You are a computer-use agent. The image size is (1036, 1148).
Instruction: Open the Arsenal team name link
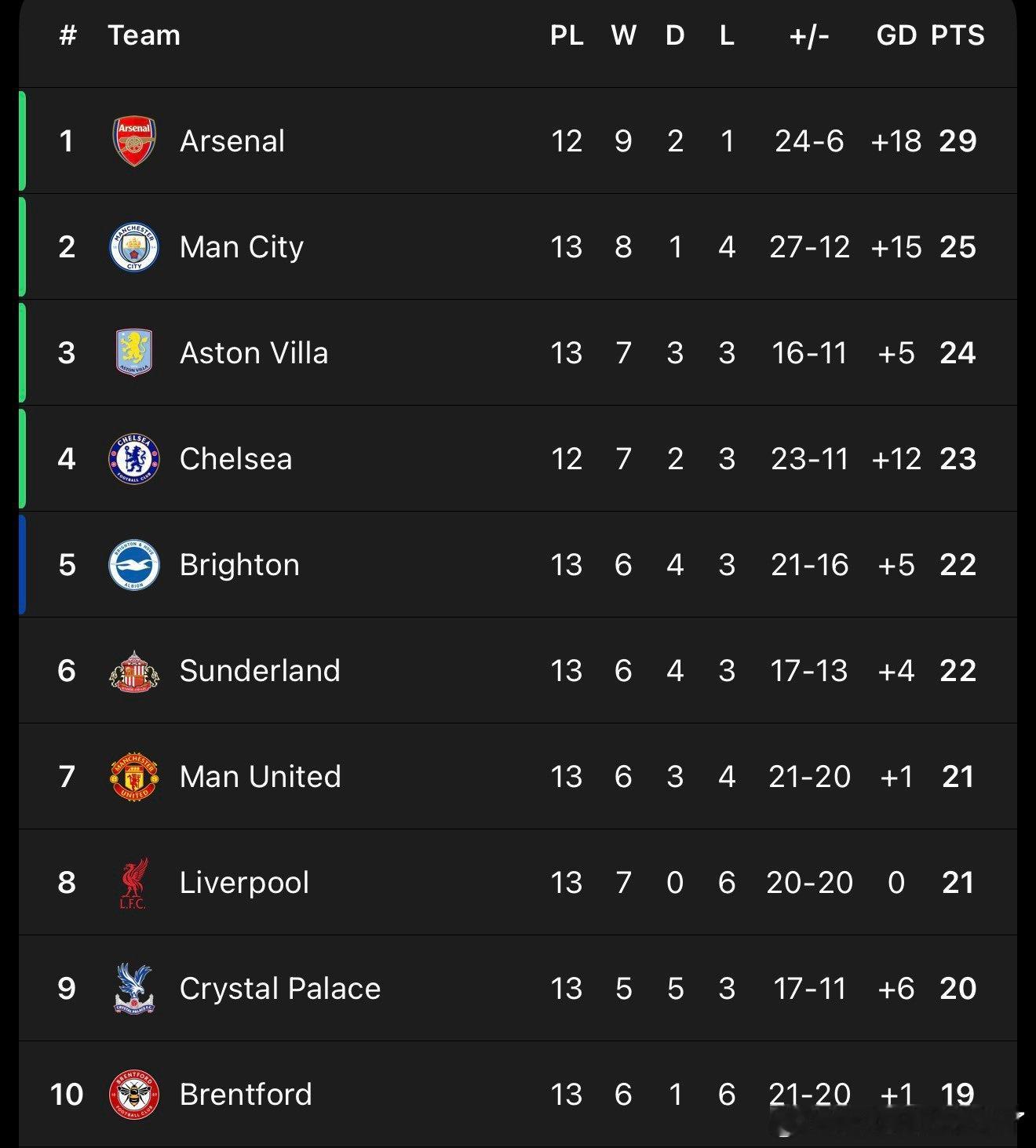(232, 141)
